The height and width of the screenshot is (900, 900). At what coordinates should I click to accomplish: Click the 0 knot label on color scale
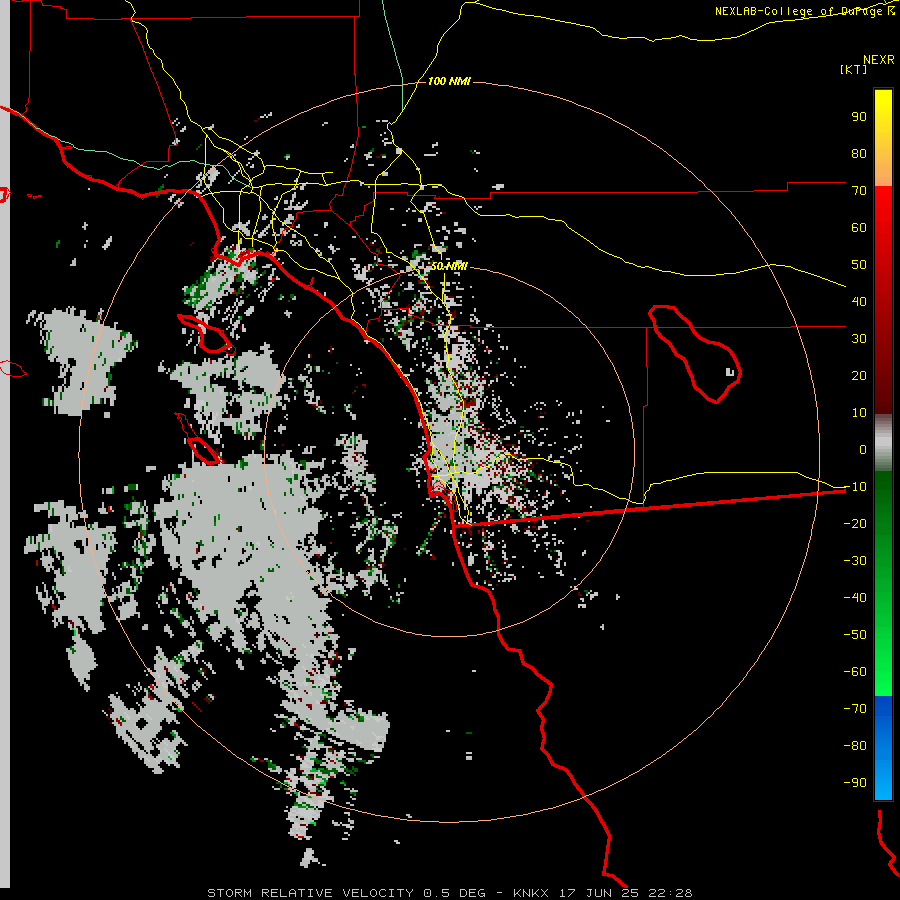[x=863, y=449]
